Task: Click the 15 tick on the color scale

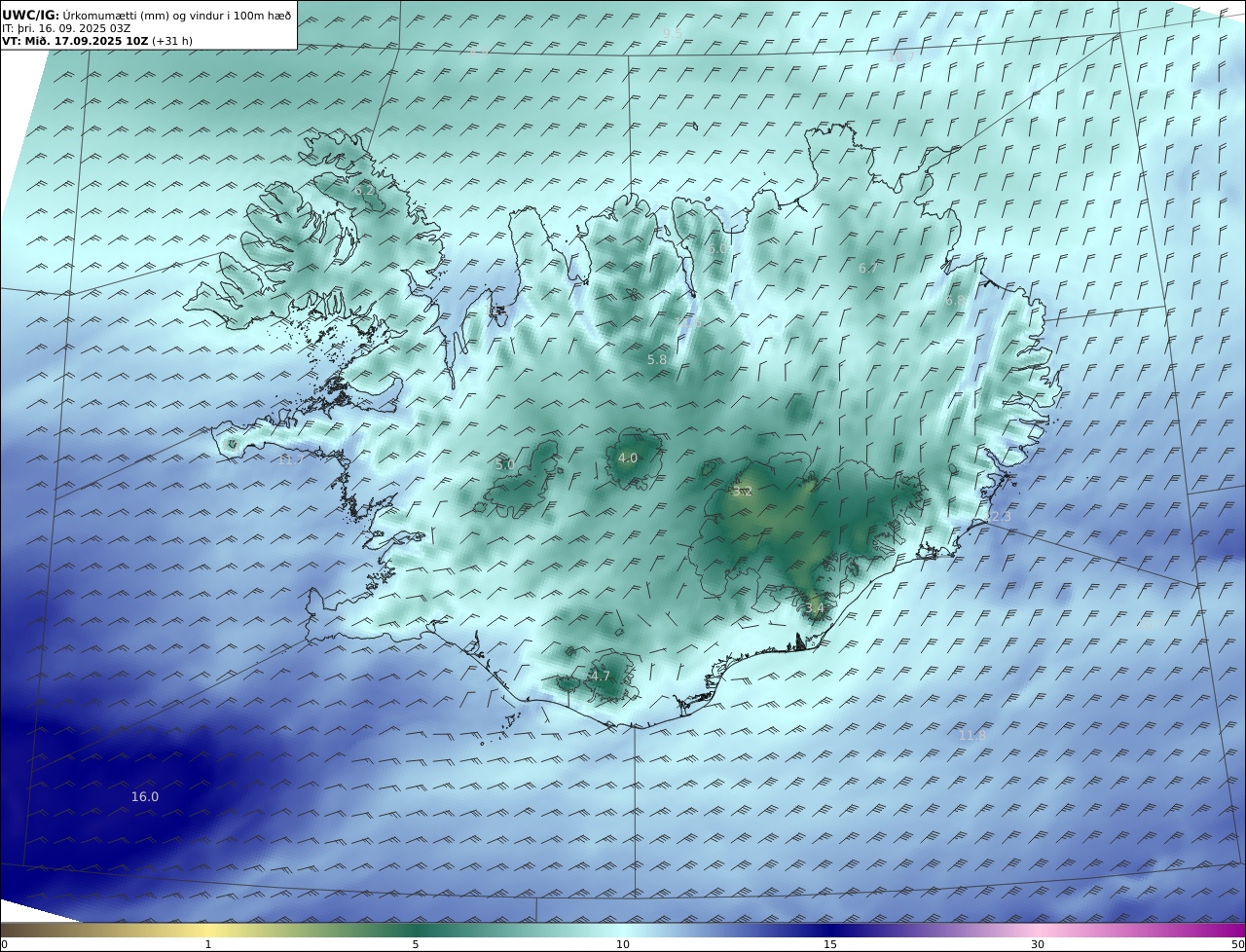Action: tap(830, 944)
